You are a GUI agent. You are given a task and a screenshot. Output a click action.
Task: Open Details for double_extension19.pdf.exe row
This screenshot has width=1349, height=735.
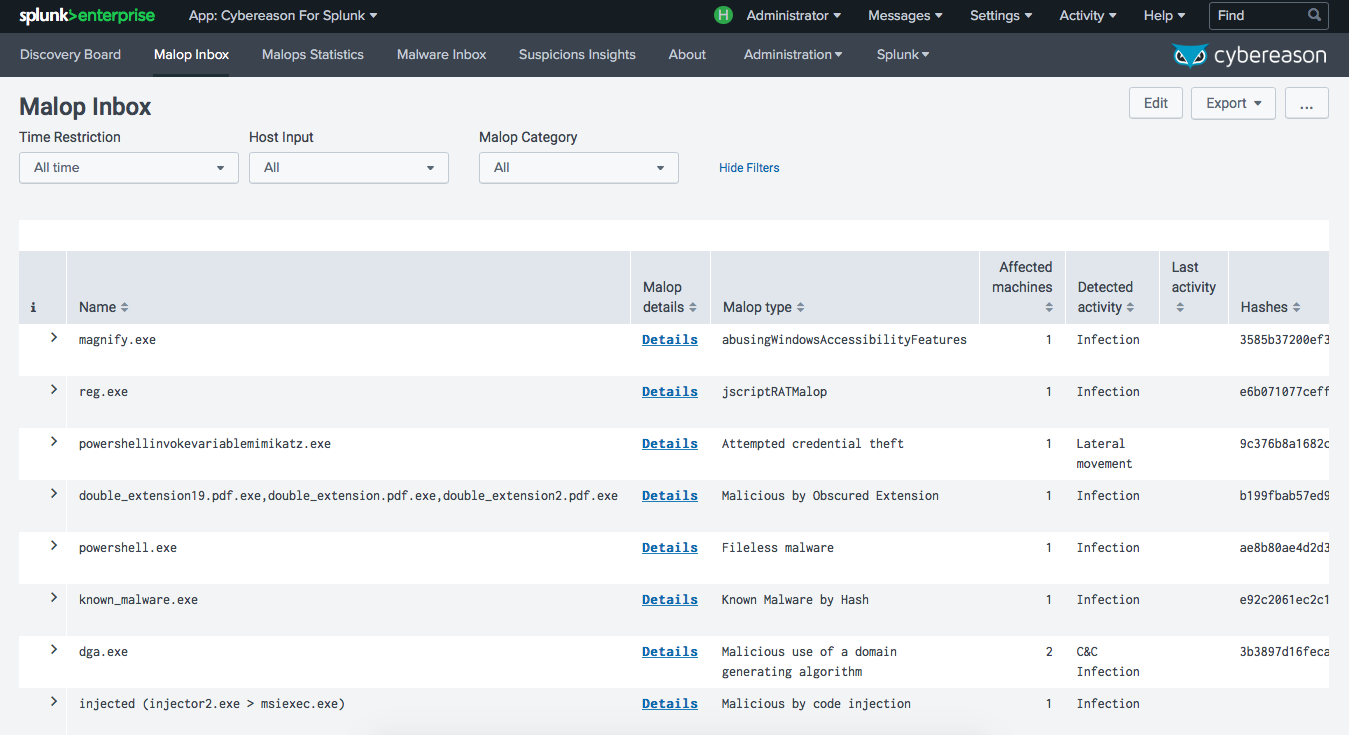tap(670, 496)
